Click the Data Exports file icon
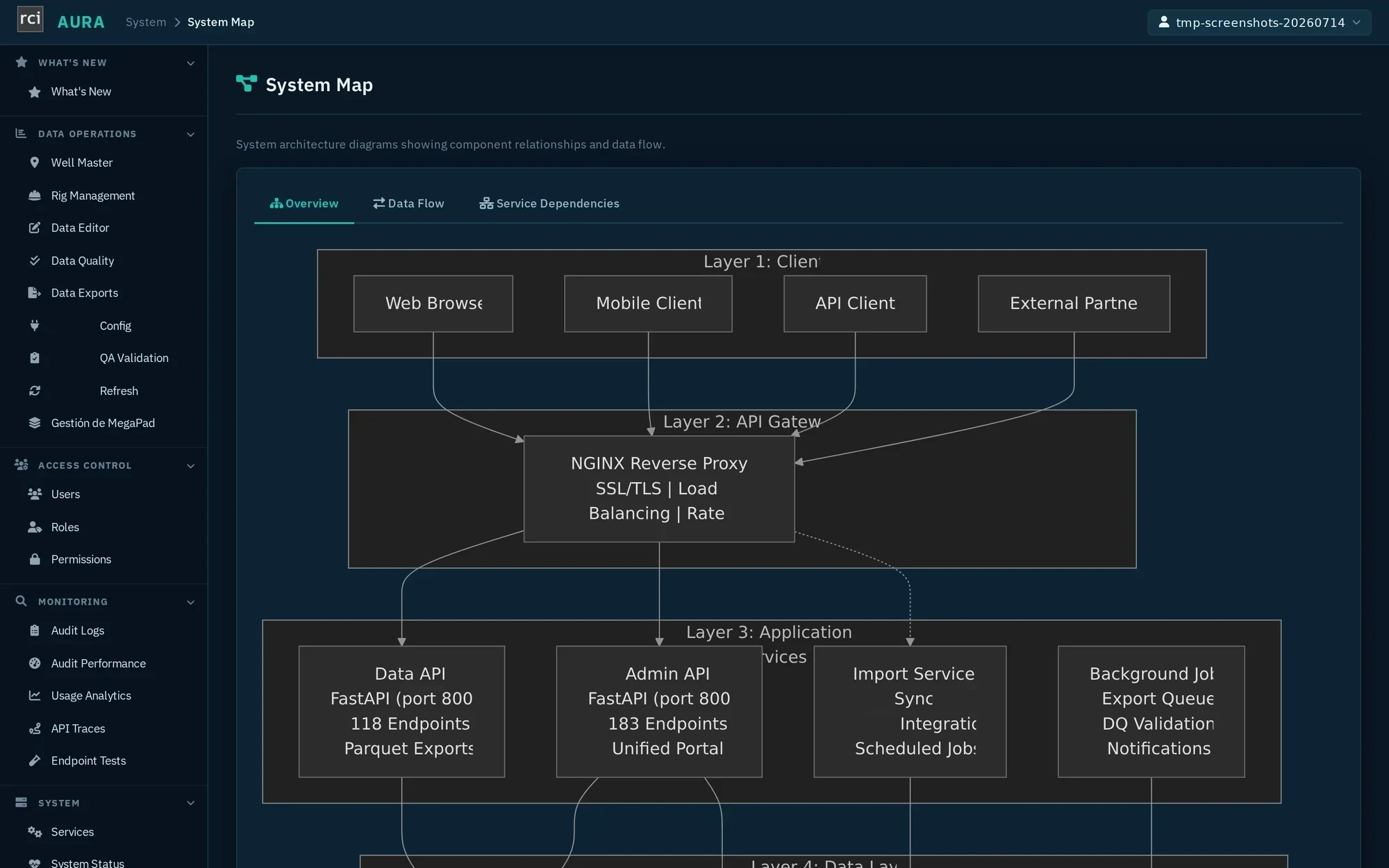This screenshot has width=1389, height=868. click(x=35, y=293)
